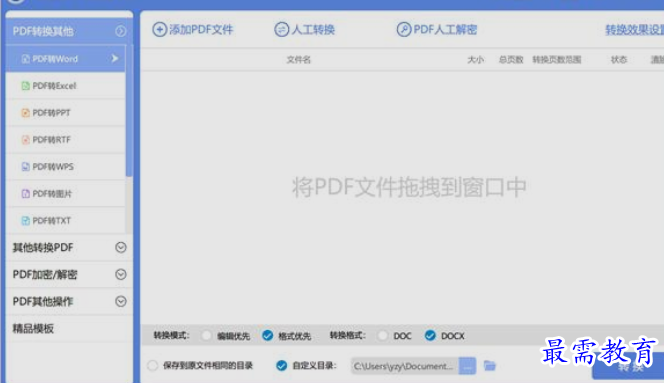Click the red PDF转RTF icon
664x383 pixels.
click(26, 140)
